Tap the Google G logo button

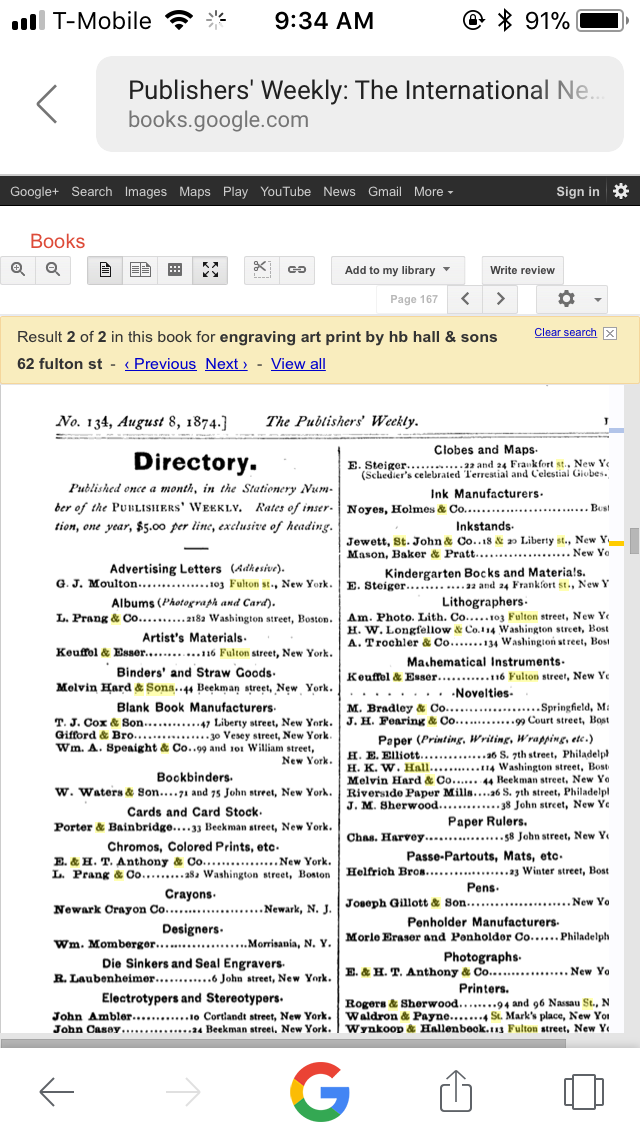320,1092
